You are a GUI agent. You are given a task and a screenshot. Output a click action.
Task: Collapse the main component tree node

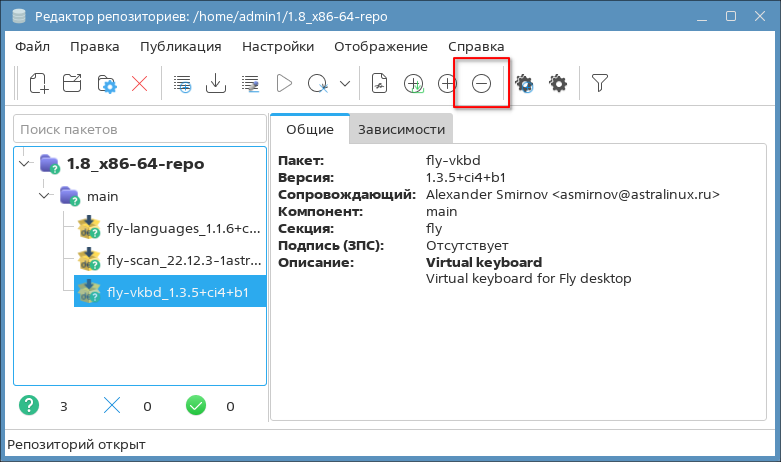pos(45,196)
